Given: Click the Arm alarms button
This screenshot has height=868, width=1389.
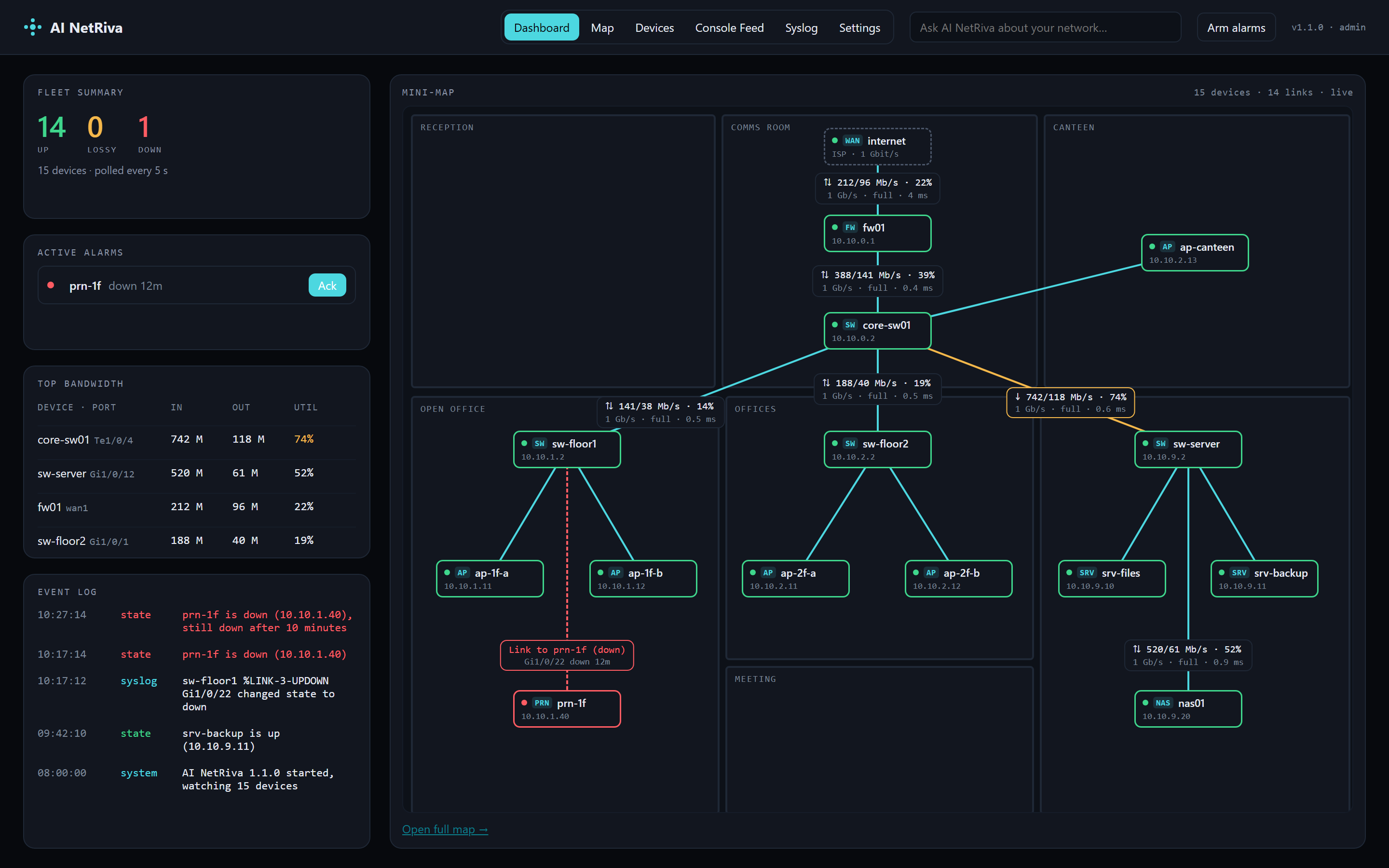Looking at the screenshot, I should 1236,27.
